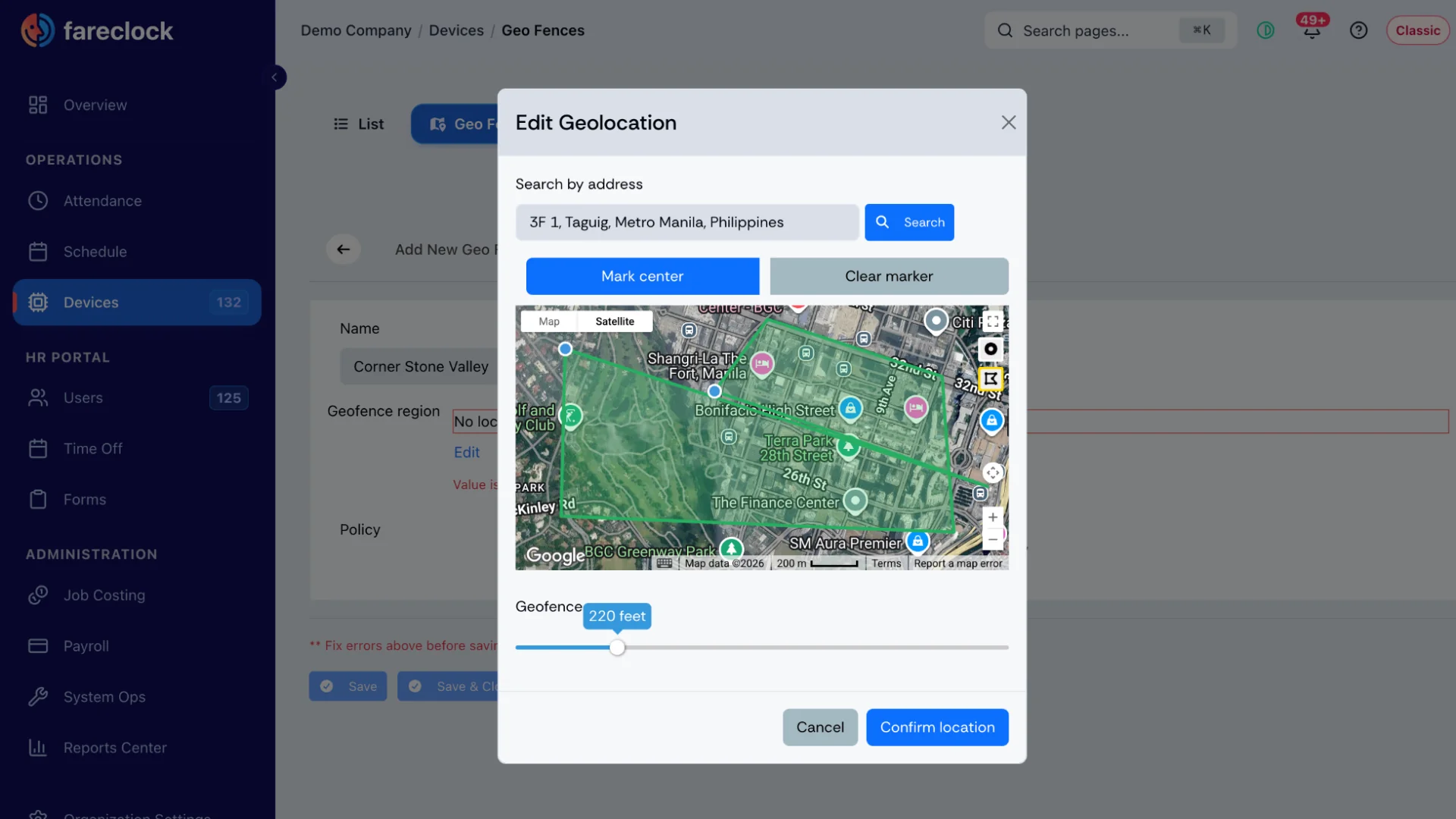Screen dimensions: 1456x819
Task: Cancel the Edit Geolocation dialog
Action: point(820,727)
